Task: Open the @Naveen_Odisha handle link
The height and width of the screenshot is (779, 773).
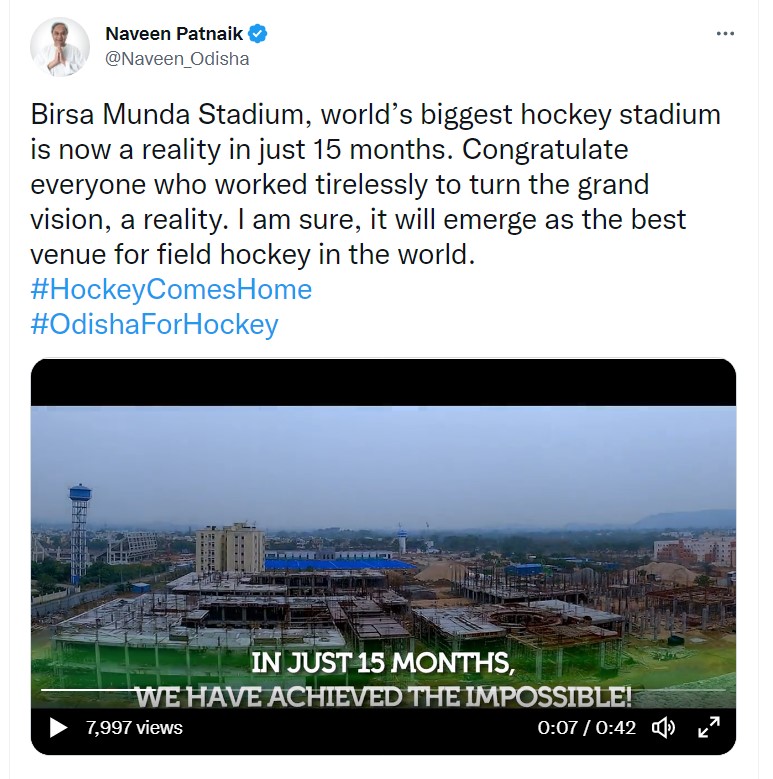Action: coord(177,59)
